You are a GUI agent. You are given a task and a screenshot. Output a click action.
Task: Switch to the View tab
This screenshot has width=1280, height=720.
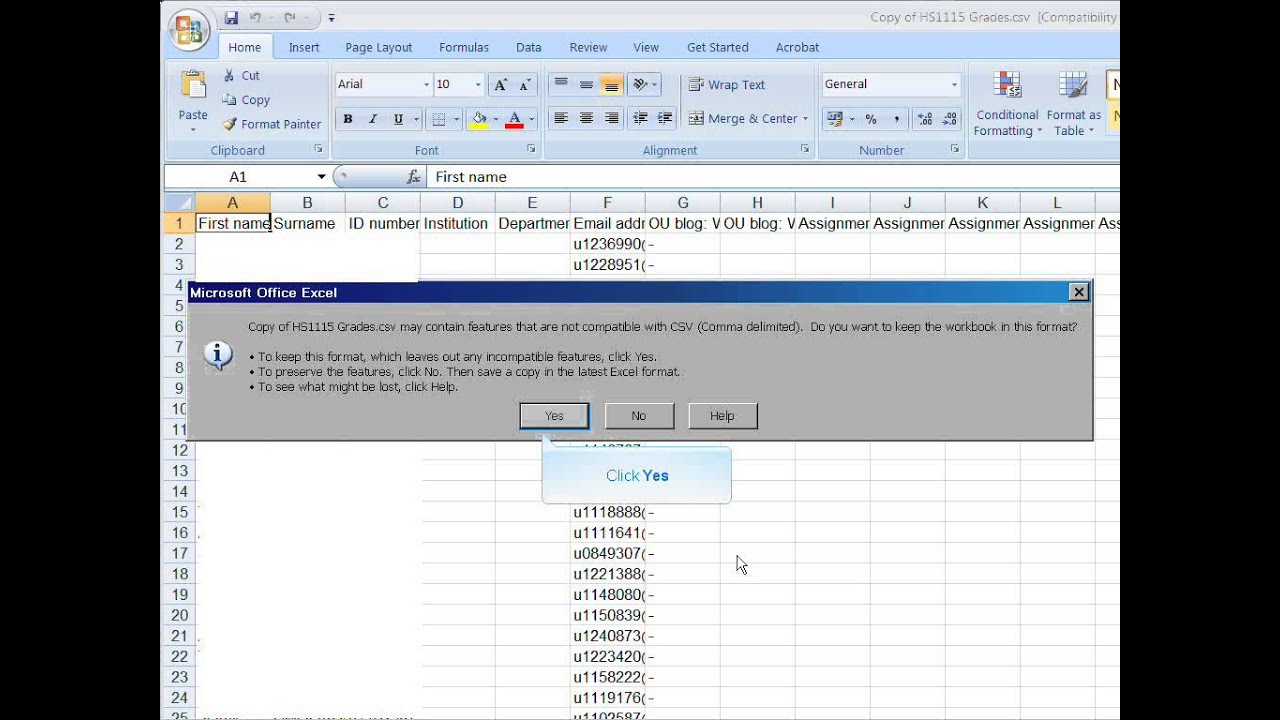click(x=646, y=47)
